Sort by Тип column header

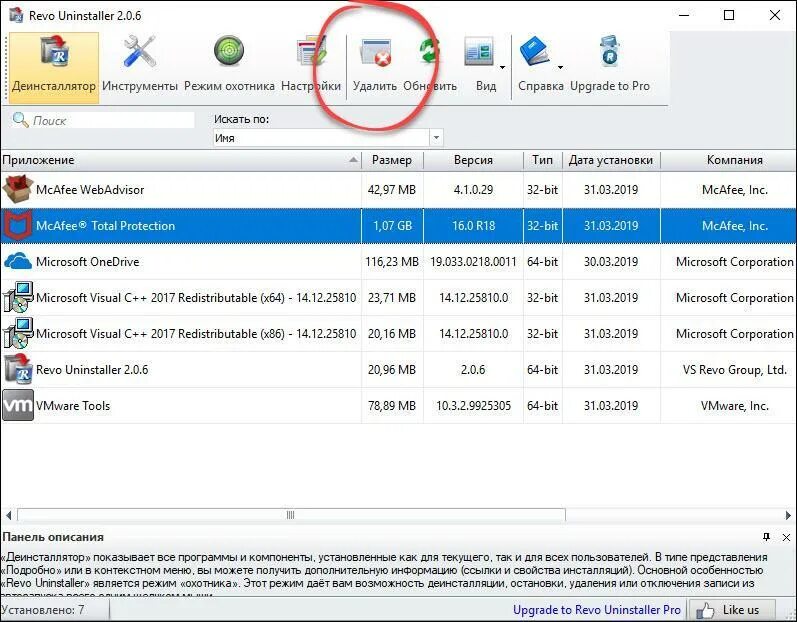[x=542, y=160]
